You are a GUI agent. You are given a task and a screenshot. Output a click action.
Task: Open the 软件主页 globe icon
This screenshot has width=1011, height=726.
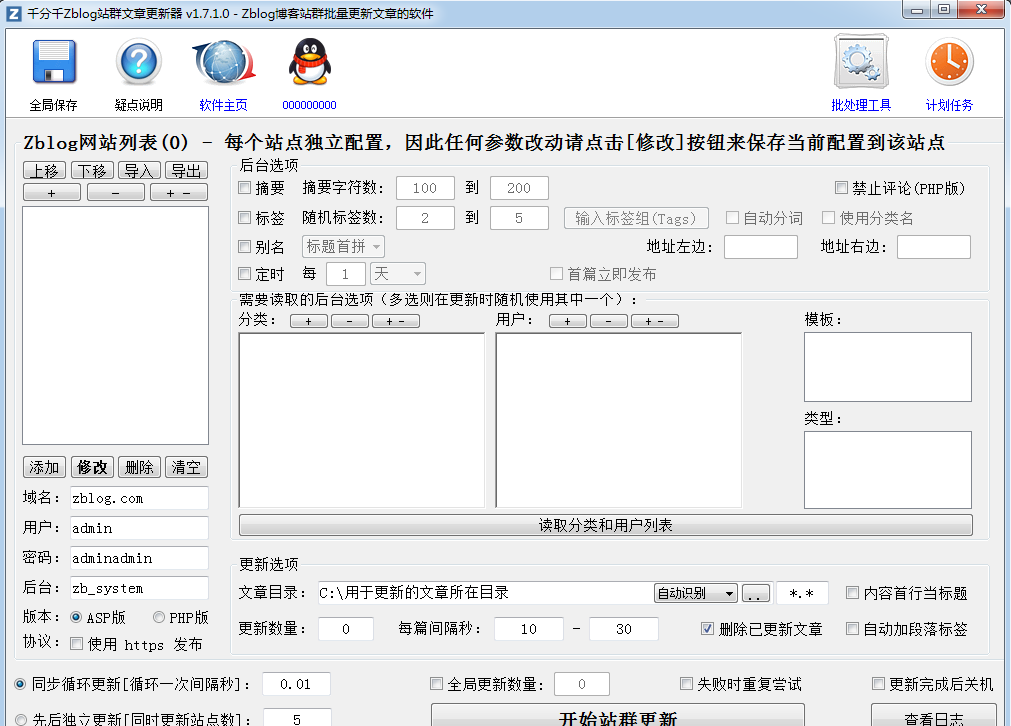point(224,62)
